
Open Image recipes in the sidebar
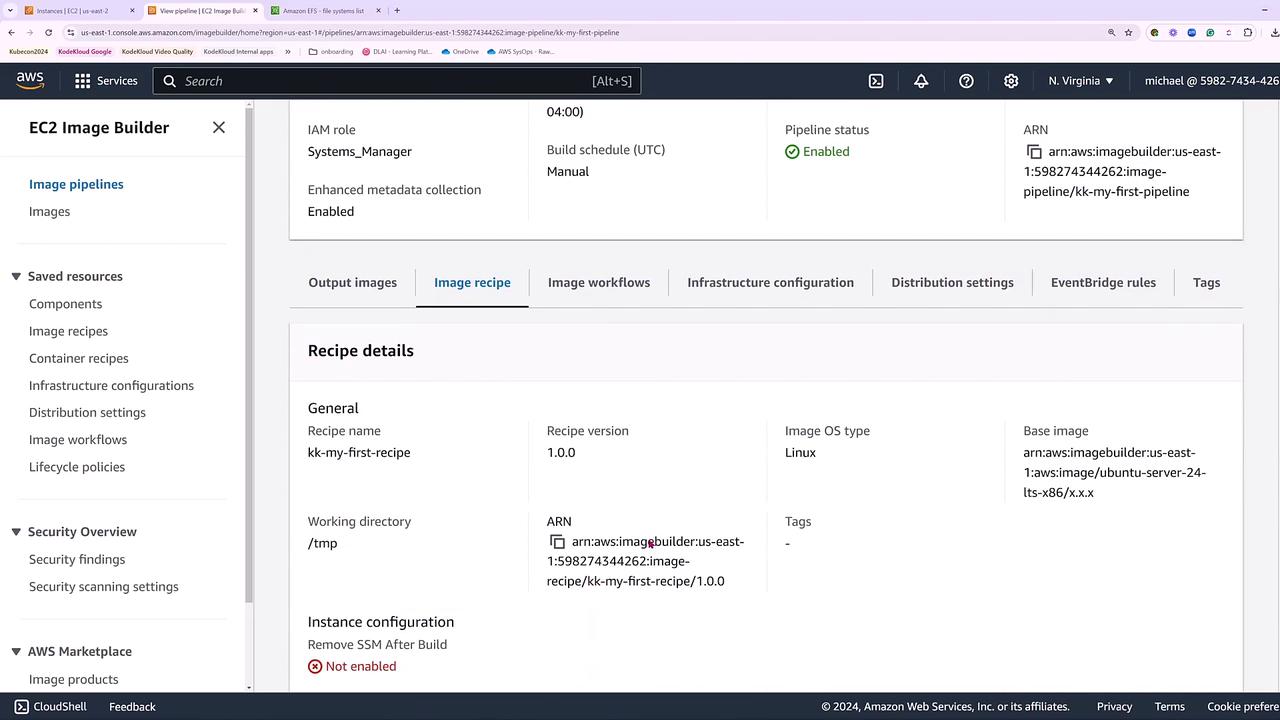tap(68, 331)
